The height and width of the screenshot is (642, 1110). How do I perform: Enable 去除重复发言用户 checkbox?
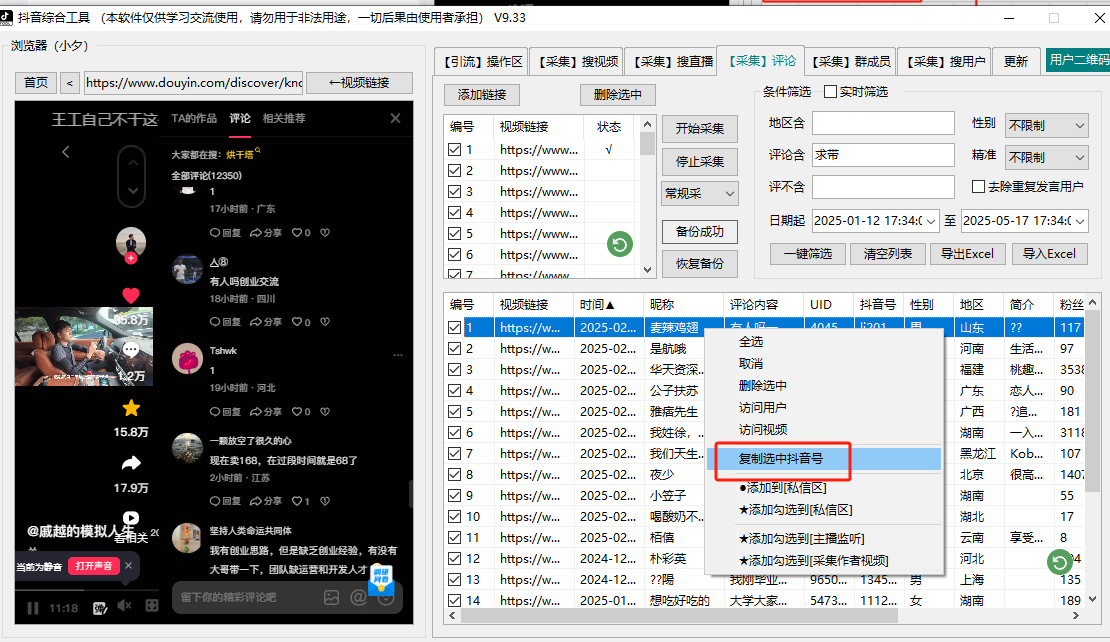(979, 186)
